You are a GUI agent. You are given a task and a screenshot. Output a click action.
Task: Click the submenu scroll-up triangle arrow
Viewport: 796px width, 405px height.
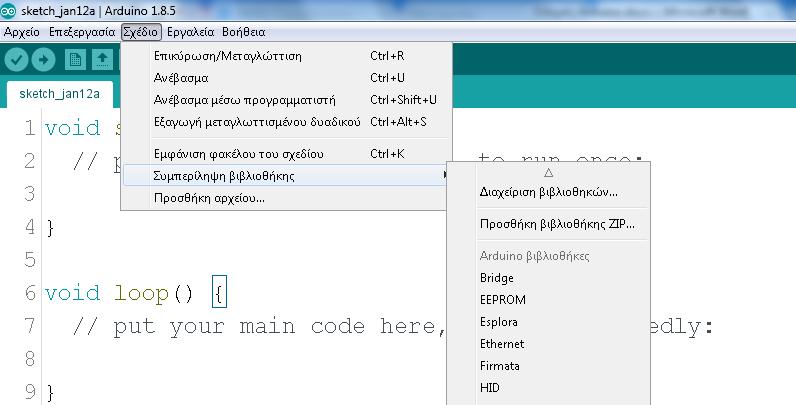548,173
